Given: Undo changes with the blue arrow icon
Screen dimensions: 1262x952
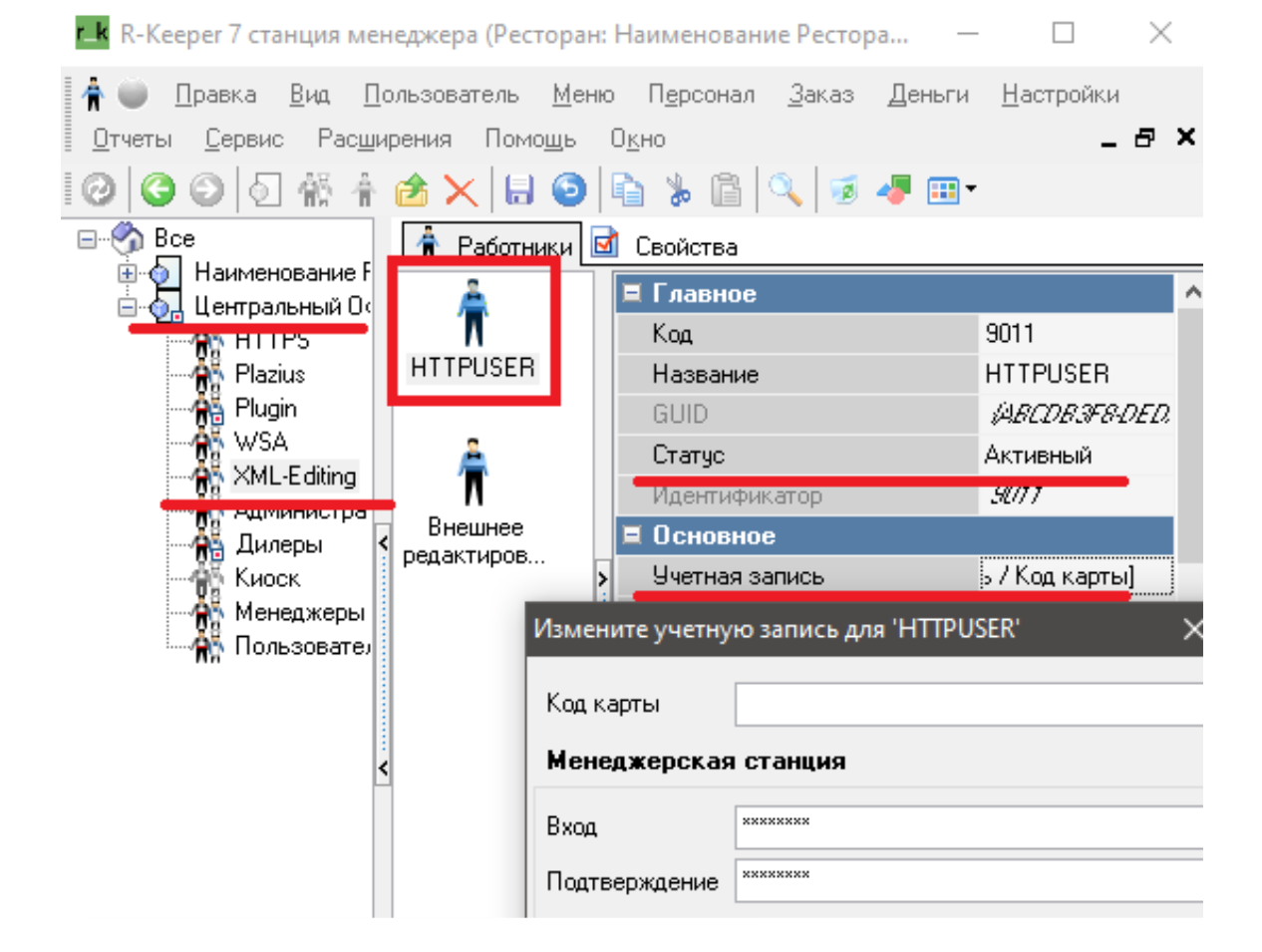Looking at the screenshot, I should (569, 188).
